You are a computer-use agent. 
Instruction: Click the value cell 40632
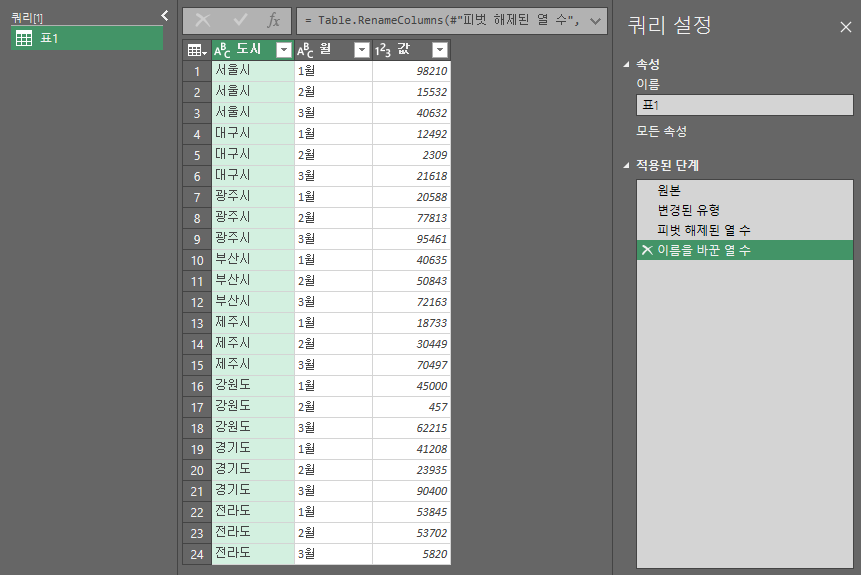pos(411,113)
